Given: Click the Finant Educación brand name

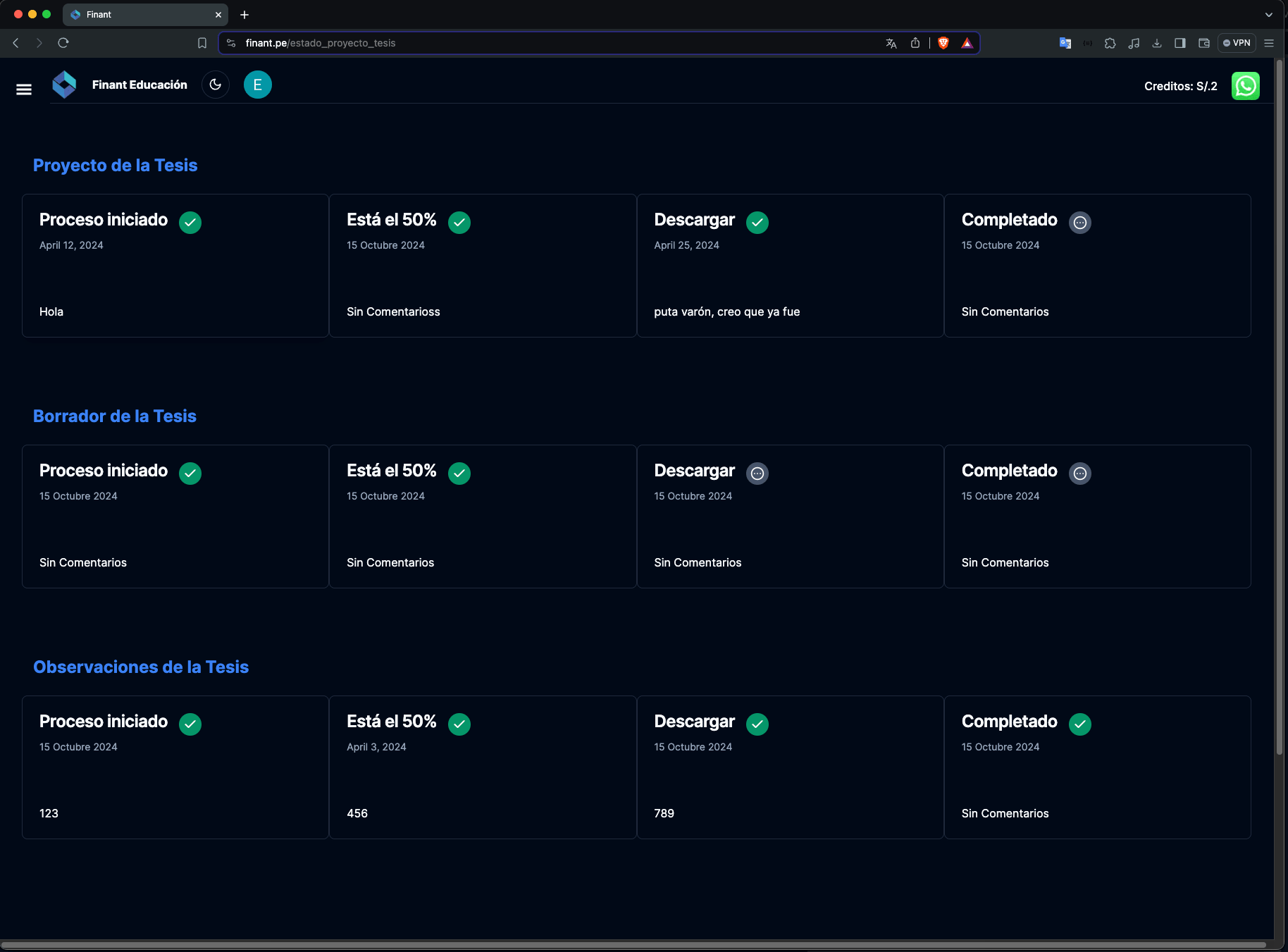Looking at the screenshot, I should pyautogui.click(x=140, y=85).
